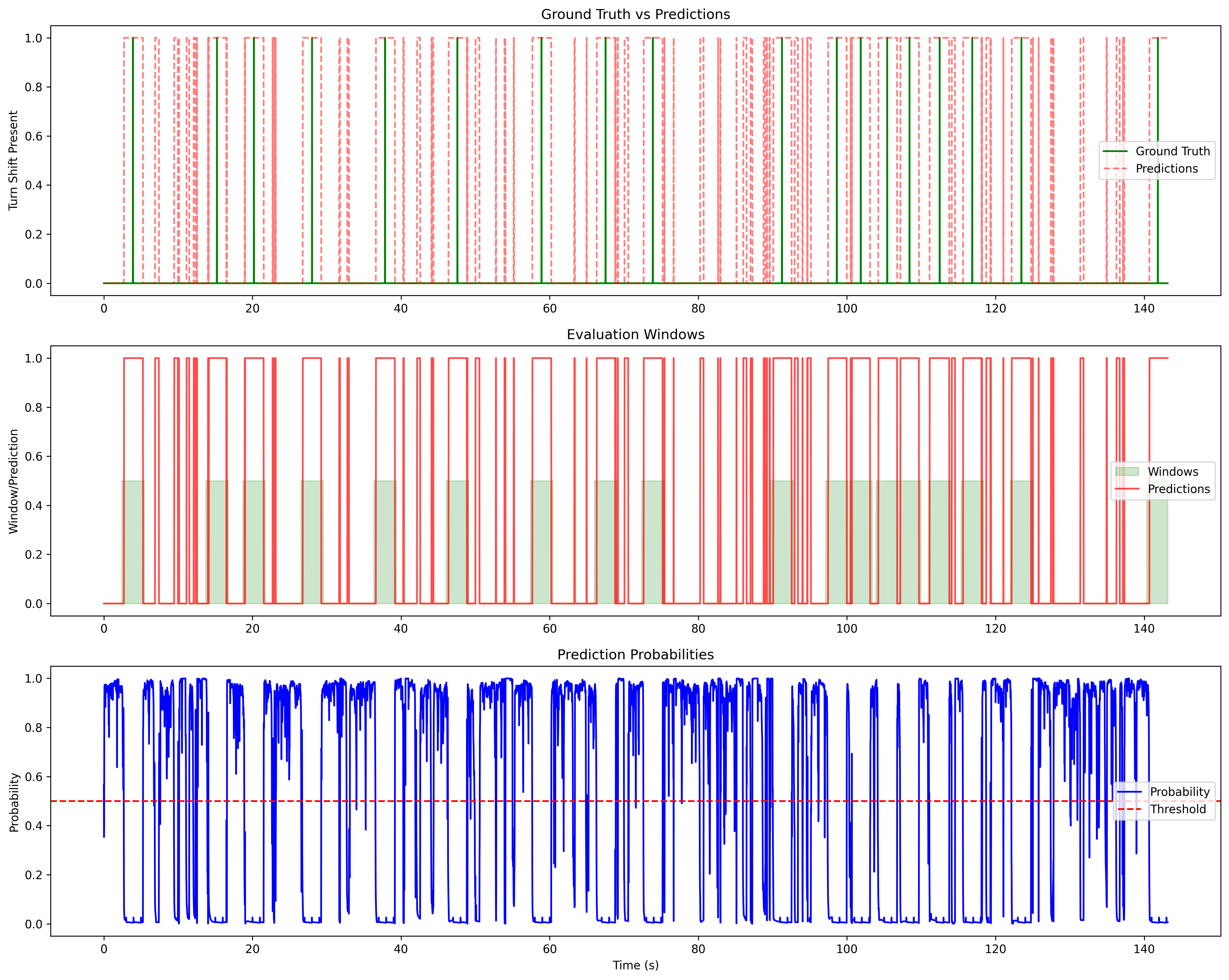Viewport: 1229px width, 980px height.
Task: Click the 'Prediction Probabilities' plot title
Action: click(x=635, y=655)
